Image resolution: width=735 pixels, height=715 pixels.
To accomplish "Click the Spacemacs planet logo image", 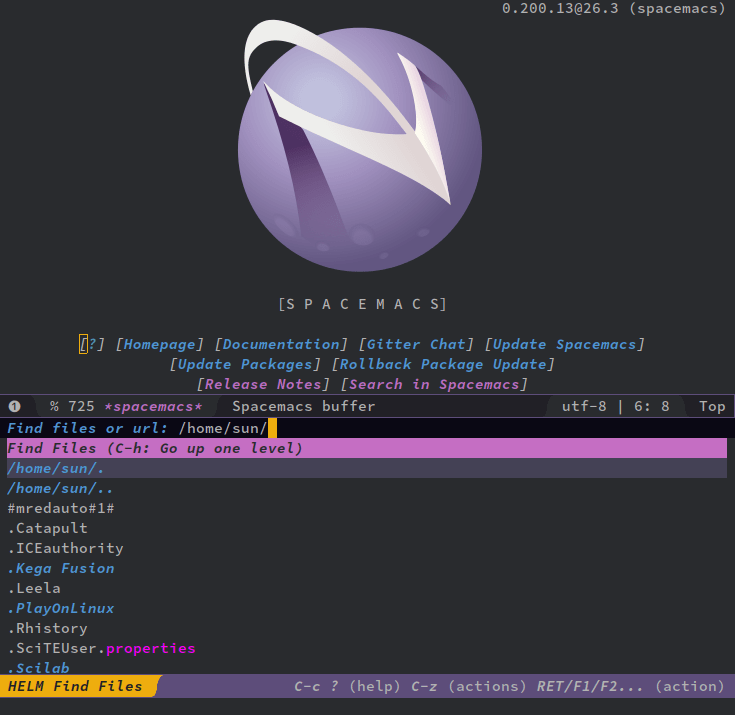I will (x=360, y=145).
